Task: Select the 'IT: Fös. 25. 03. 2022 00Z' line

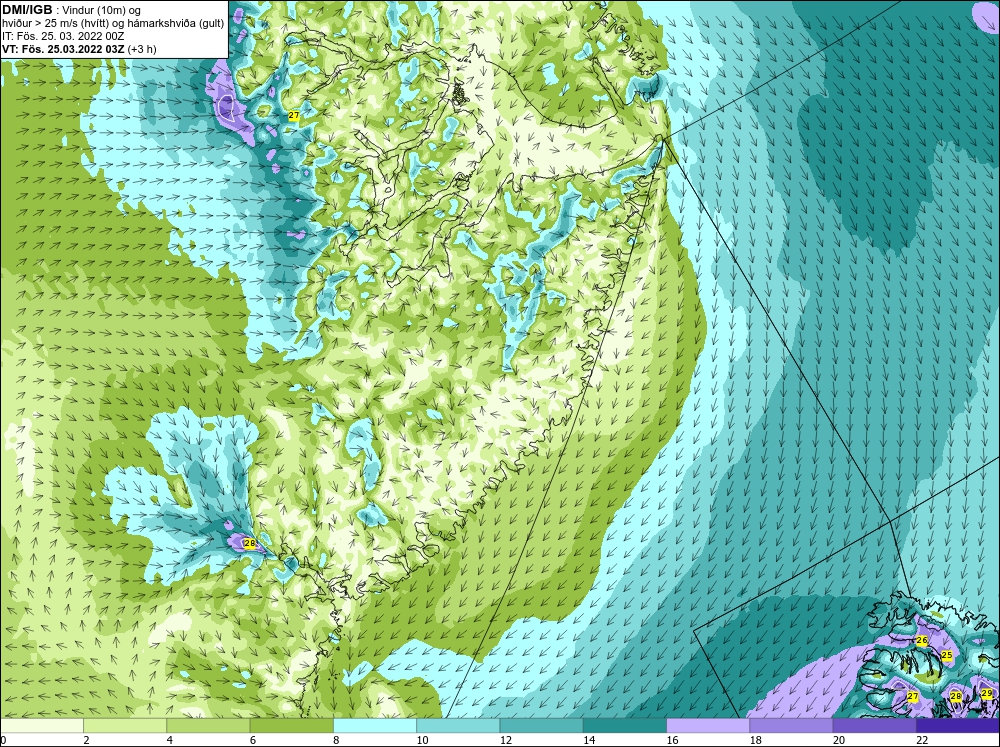Action: click(x=63, y=36)
